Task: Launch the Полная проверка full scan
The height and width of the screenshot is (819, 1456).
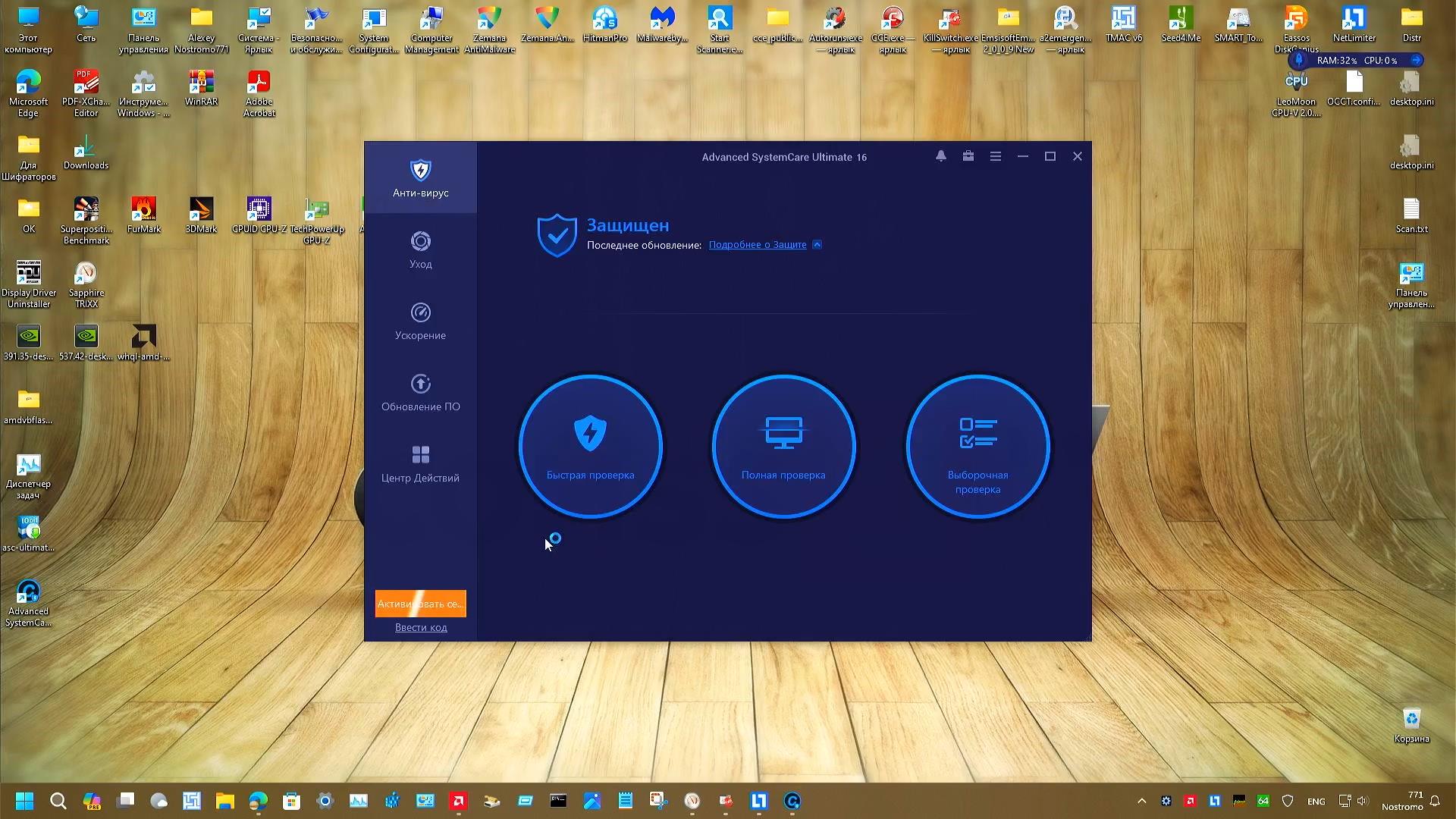Action: [783, 446]
